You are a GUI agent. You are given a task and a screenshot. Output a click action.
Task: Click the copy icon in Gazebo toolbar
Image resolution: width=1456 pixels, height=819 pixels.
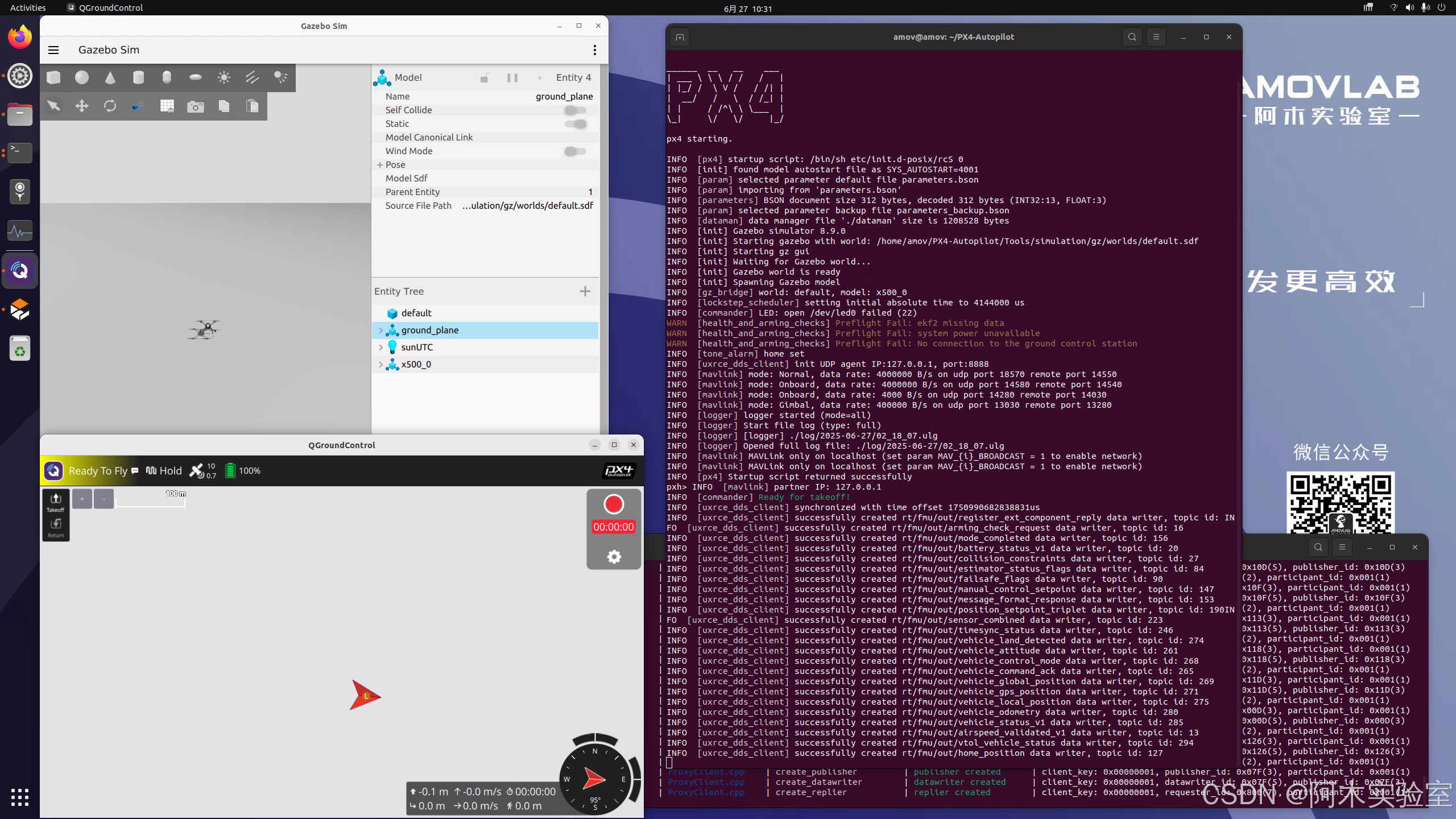coord(224,106)
